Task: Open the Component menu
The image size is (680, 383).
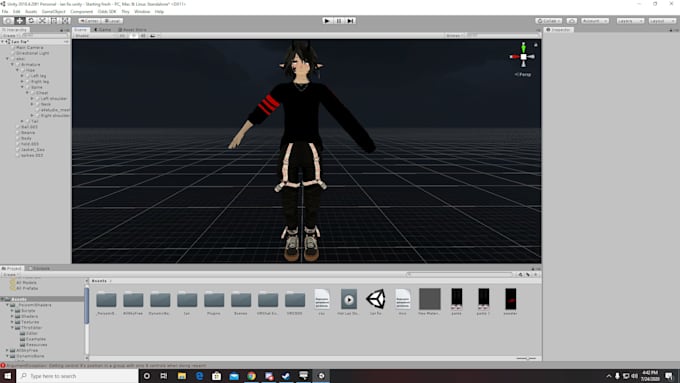Action: (x=82, y=12)
